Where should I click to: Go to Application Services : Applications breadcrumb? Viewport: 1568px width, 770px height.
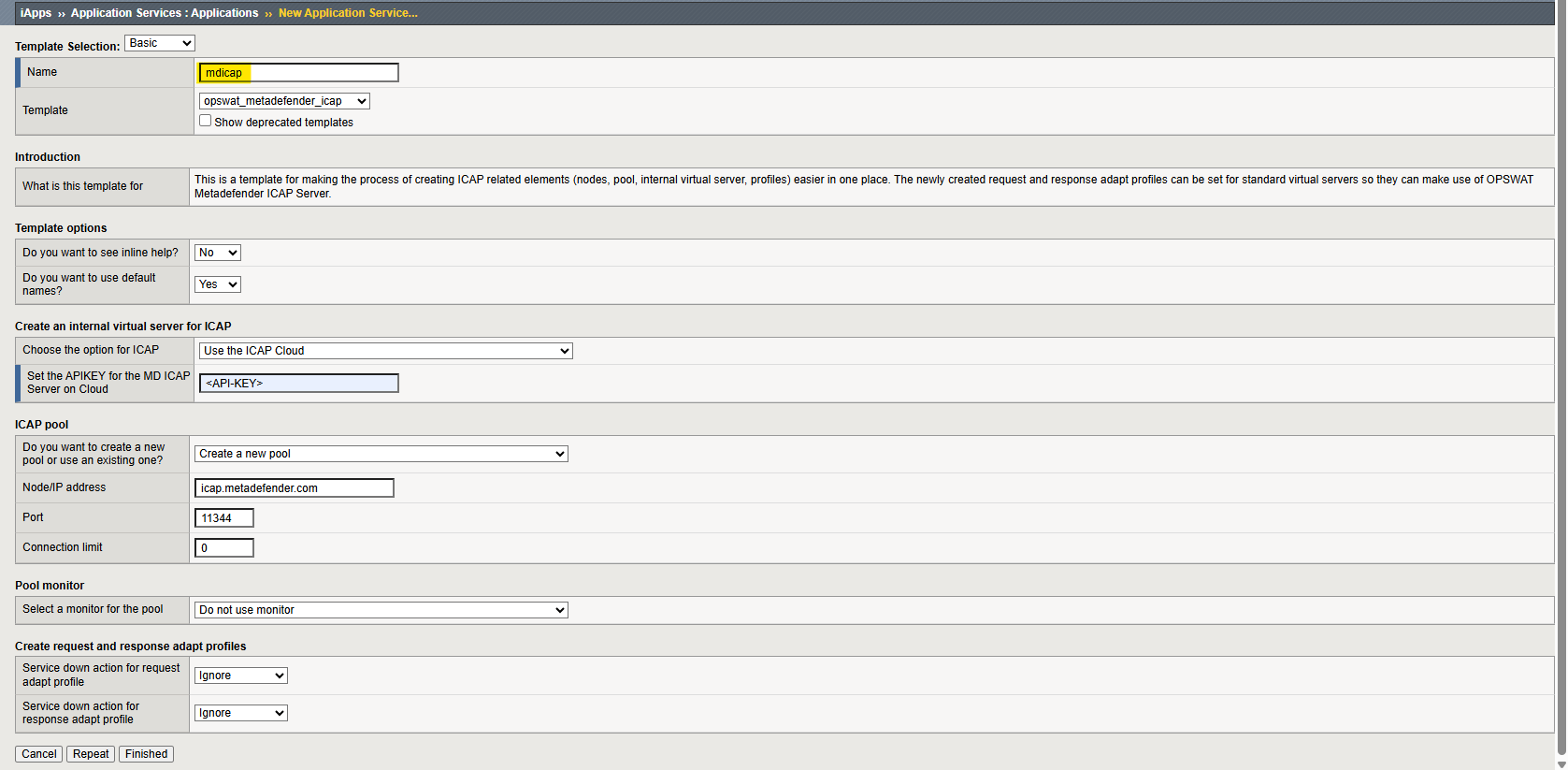(165, 13)
